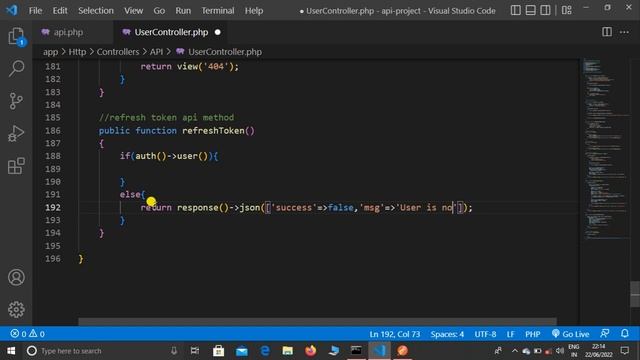The image size is (640, 360).
Task: Open Windows Start menu
Action: coord(11,351)
